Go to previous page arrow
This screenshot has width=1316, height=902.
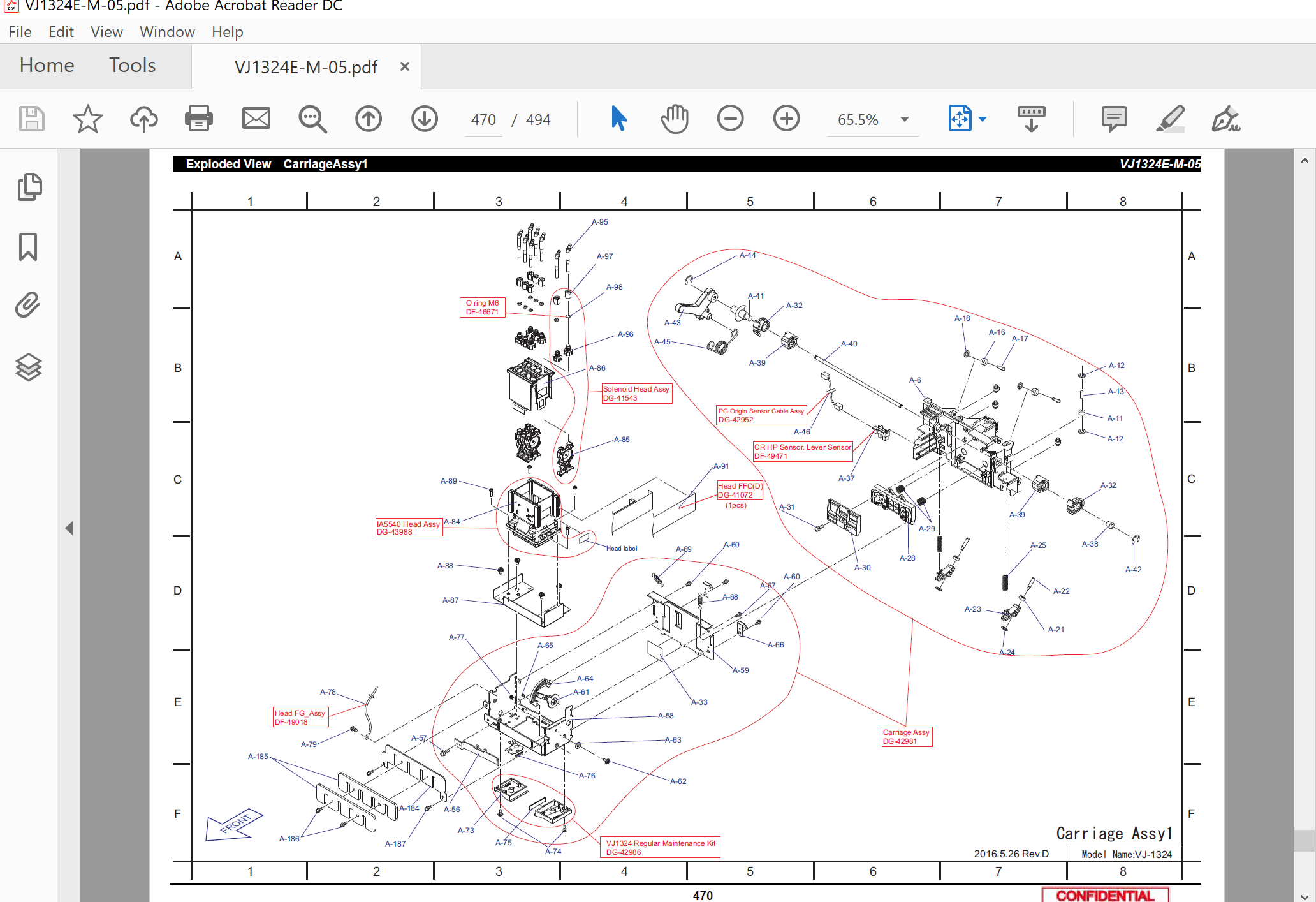tap(369, 119)
